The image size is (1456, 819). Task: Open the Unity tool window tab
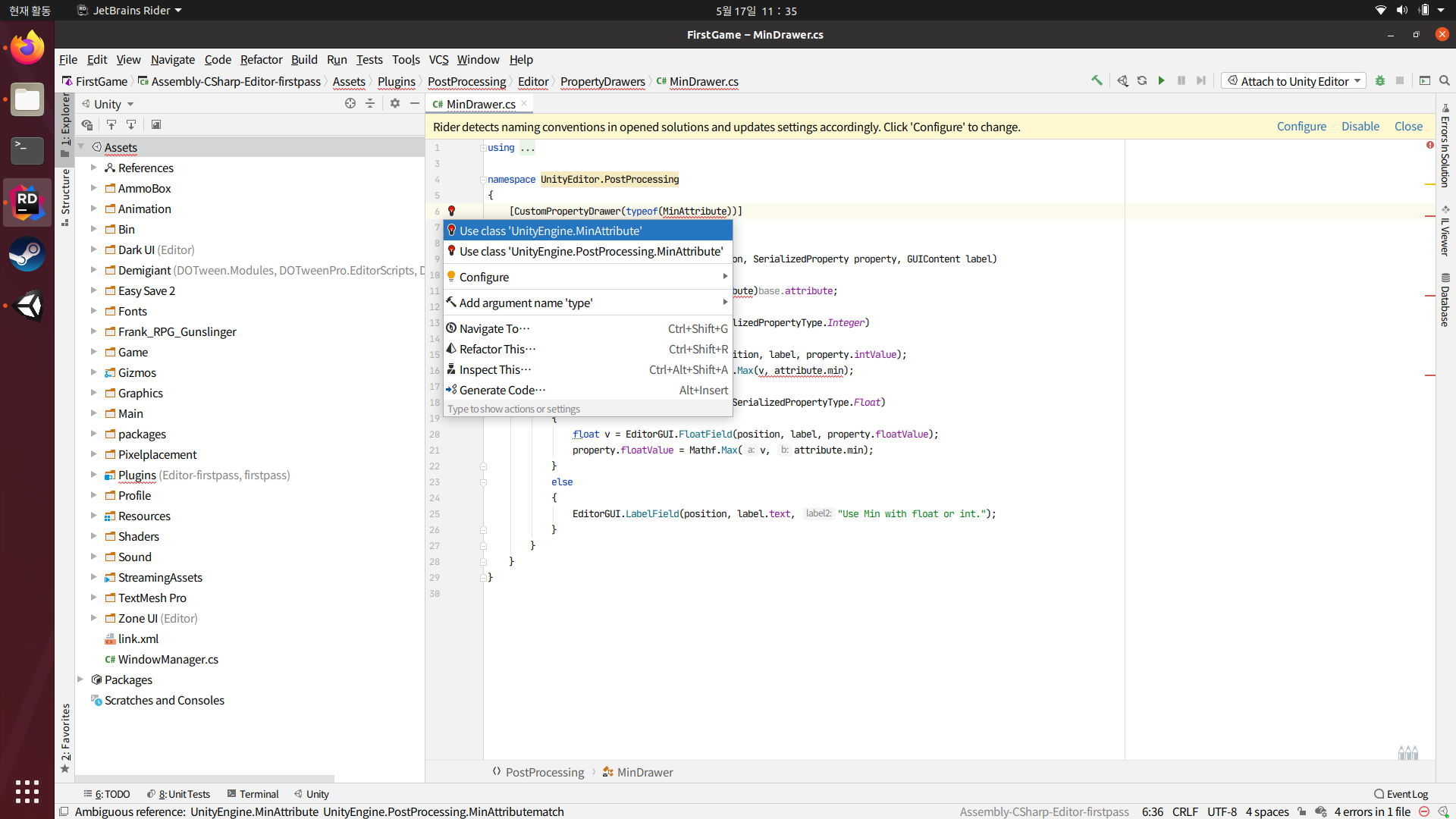point(312,794)
